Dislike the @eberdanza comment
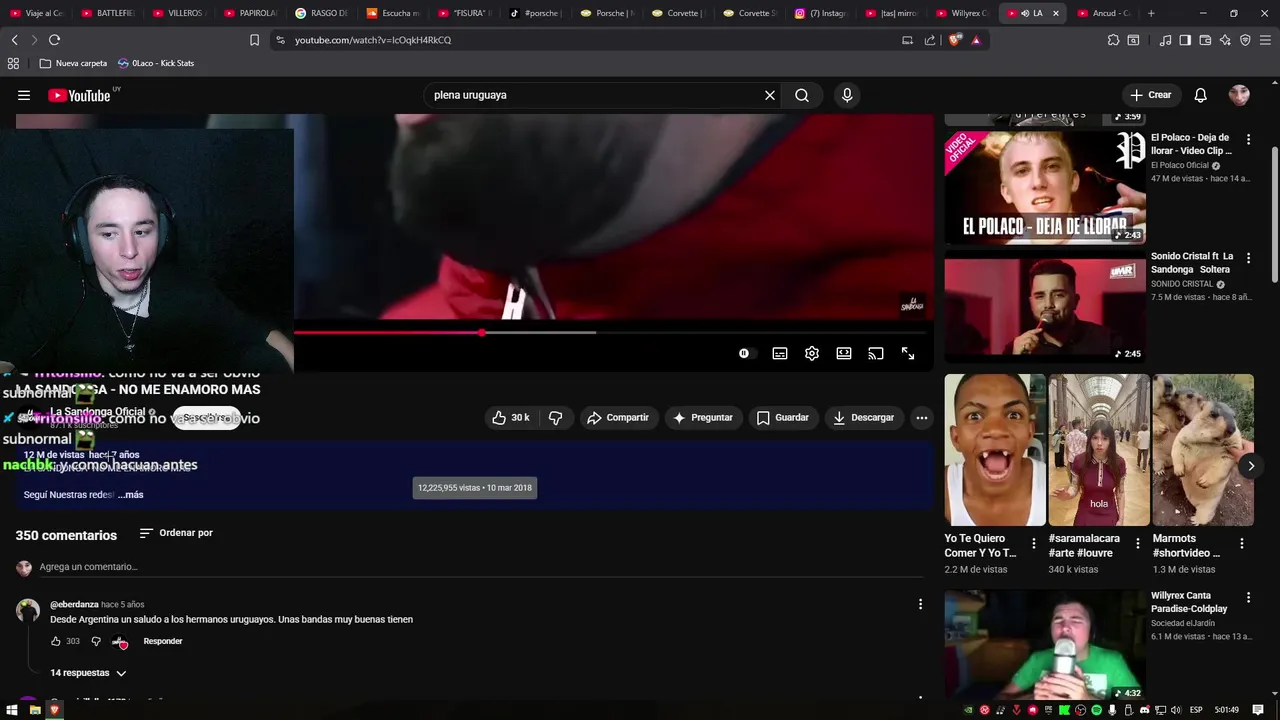This screenshot has width=1280, height=720. pyautogui.click(x=96, y=641)
